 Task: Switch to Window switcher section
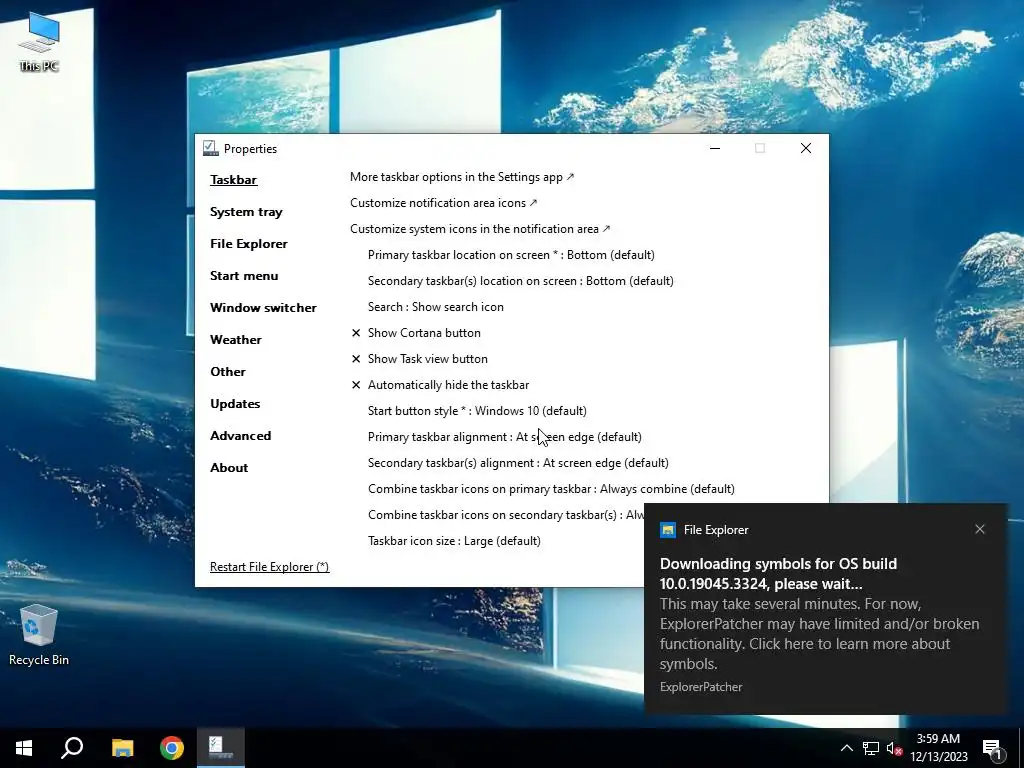(x=263, y=308)
